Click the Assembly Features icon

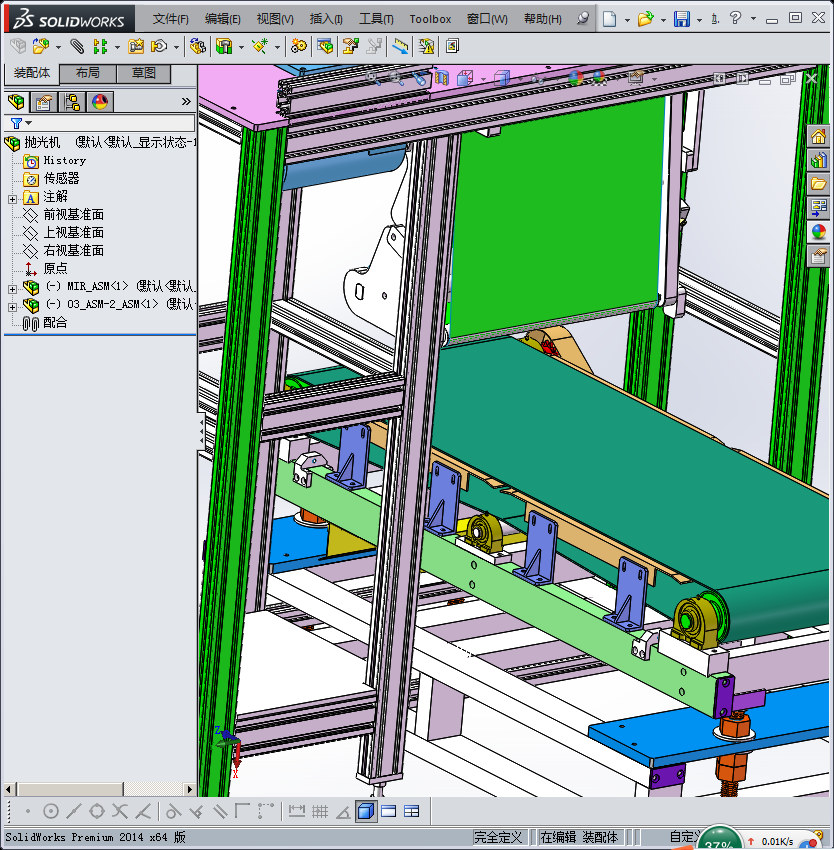[223, 47]
